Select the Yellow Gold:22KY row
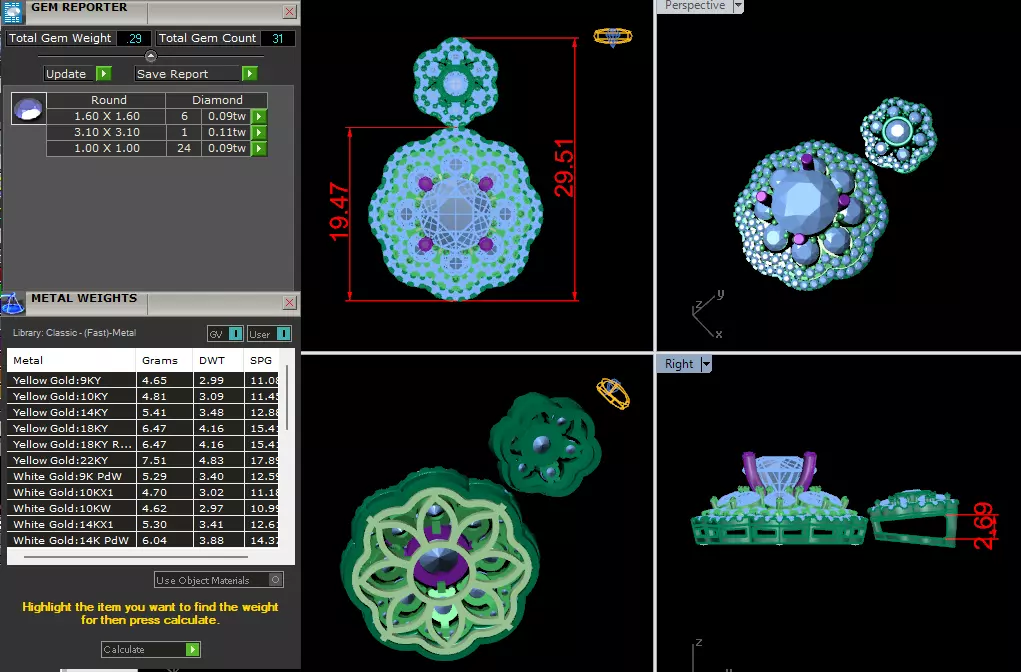The height and width of the screenshot is (672, 1021). (x=143, y=460)
